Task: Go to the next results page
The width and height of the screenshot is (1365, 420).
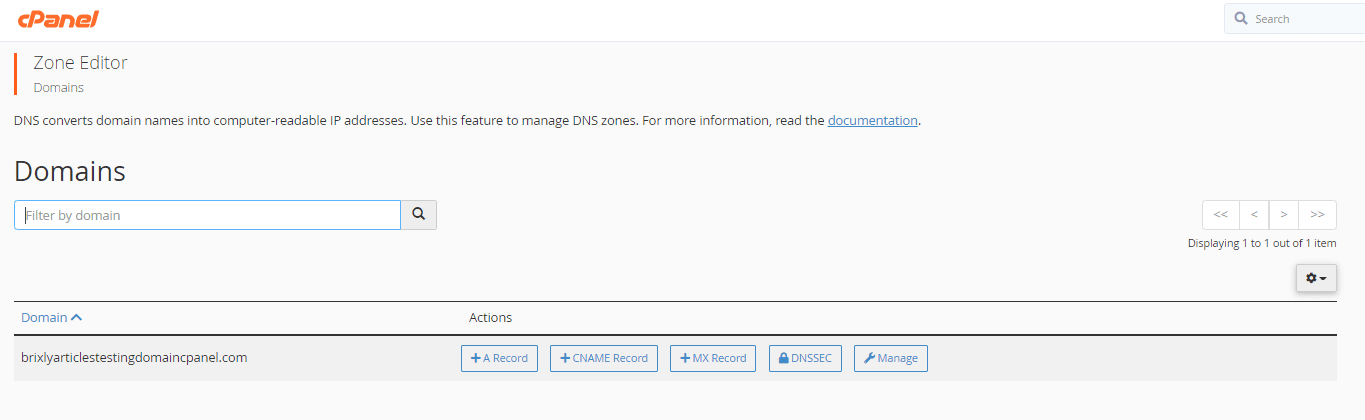Action: pos(1283,215)
